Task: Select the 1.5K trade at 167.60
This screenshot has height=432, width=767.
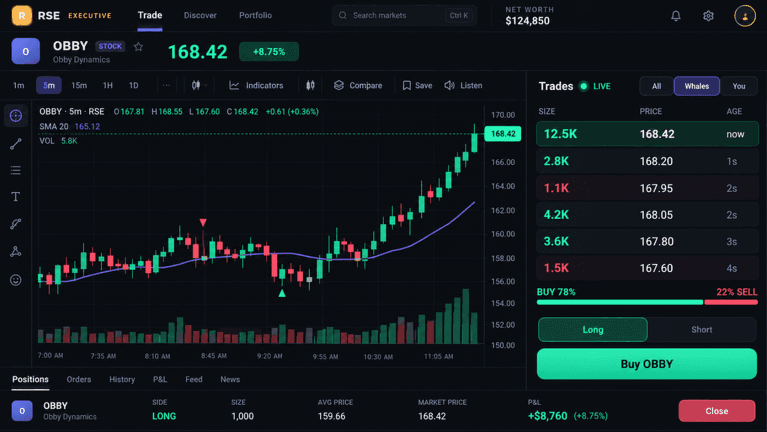Action: coord(647,268)
